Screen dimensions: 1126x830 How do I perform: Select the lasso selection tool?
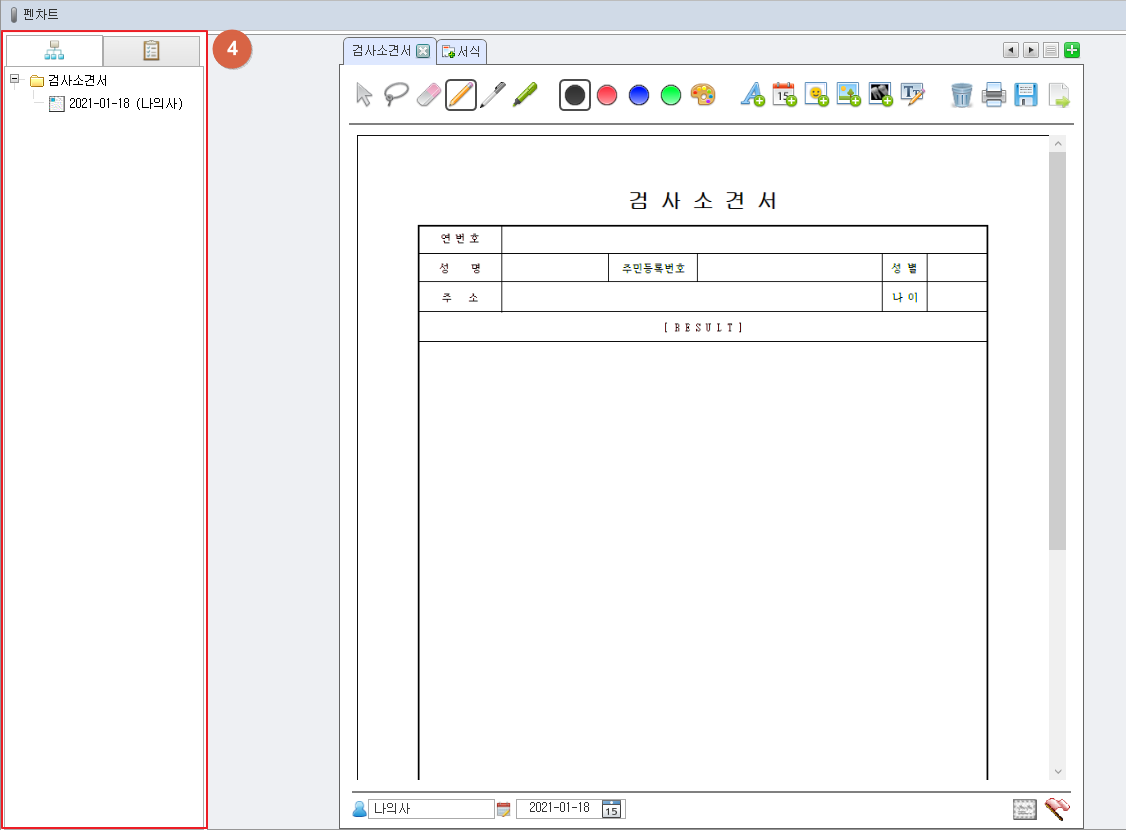pyautogui.click(x=397, y=95)
